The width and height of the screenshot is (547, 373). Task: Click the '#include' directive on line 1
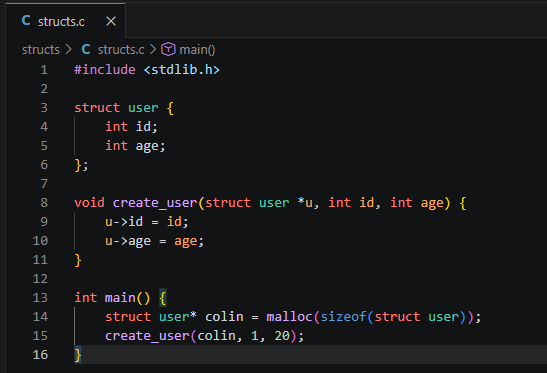(105, 70)
